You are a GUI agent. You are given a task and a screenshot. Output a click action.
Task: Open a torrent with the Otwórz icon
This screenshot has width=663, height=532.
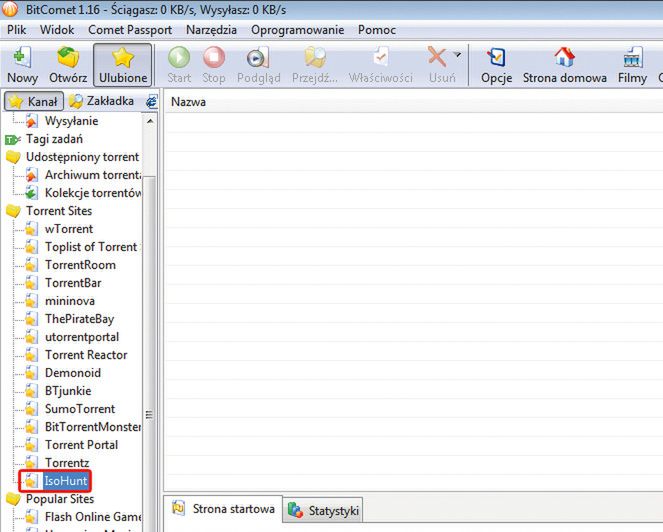(68, 58)
